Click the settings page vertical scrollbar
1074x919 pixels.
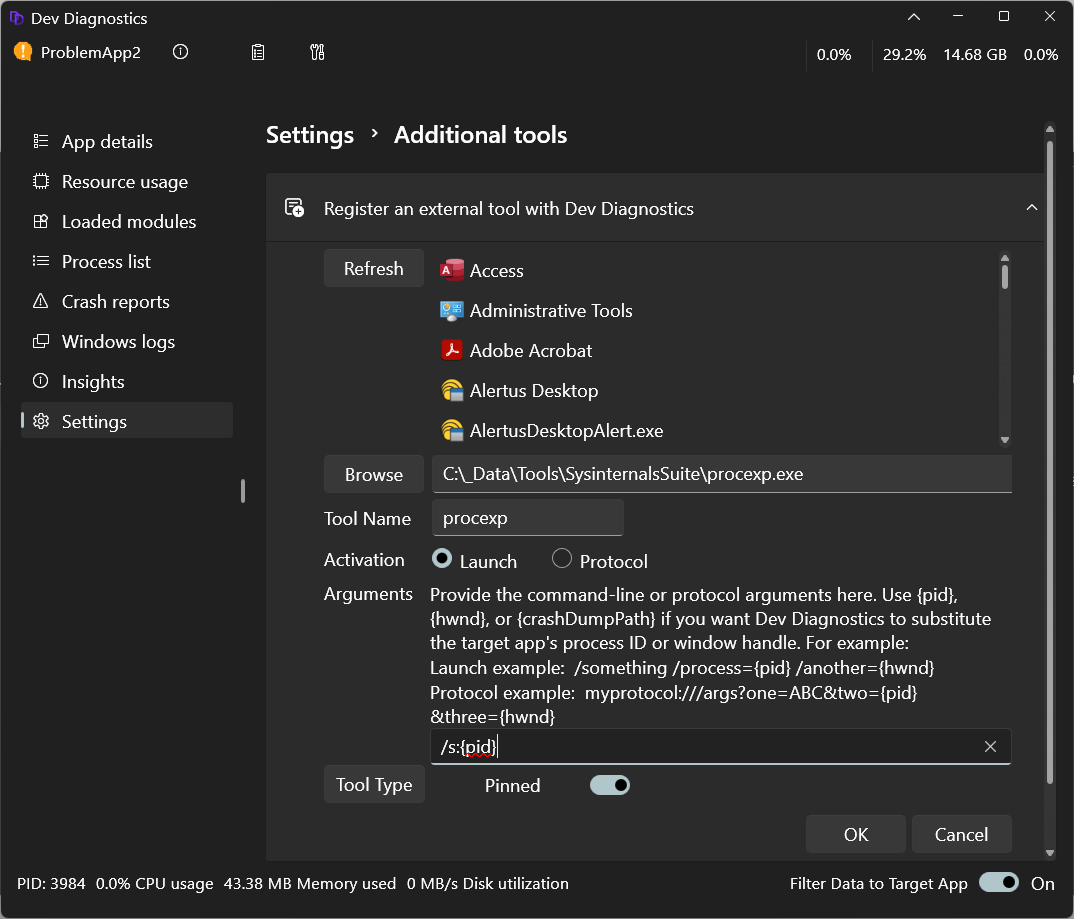pyautogui.click(x=1049, y=462)
